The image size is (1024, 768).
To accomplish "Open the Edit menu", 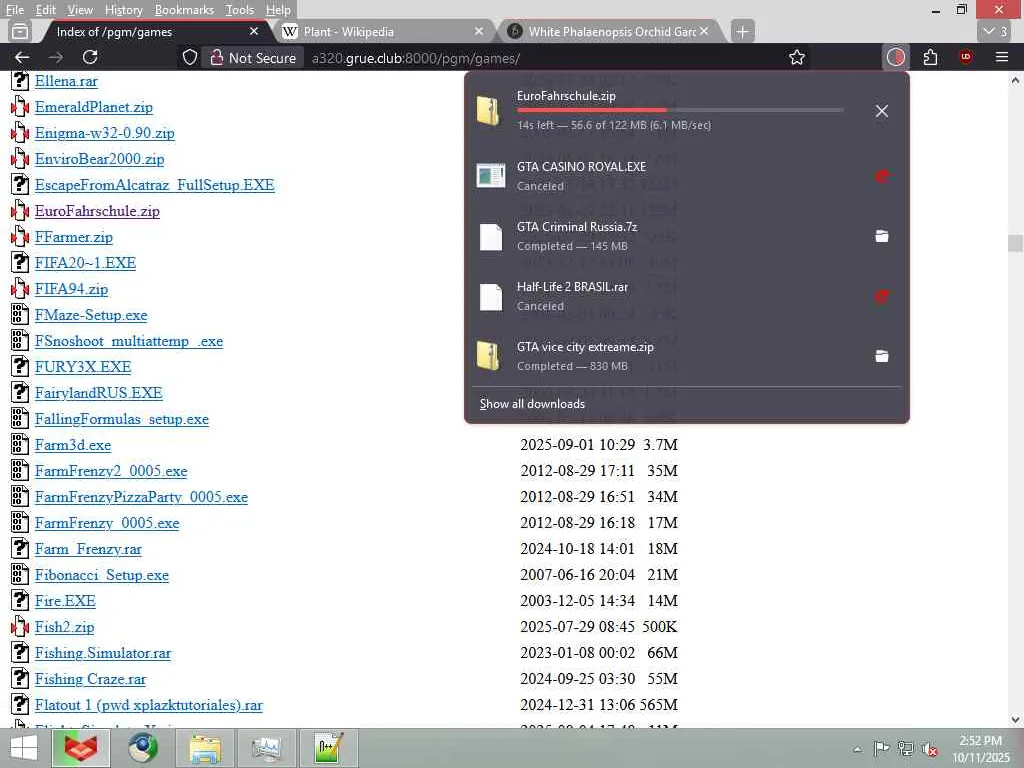I will (45, 10).
